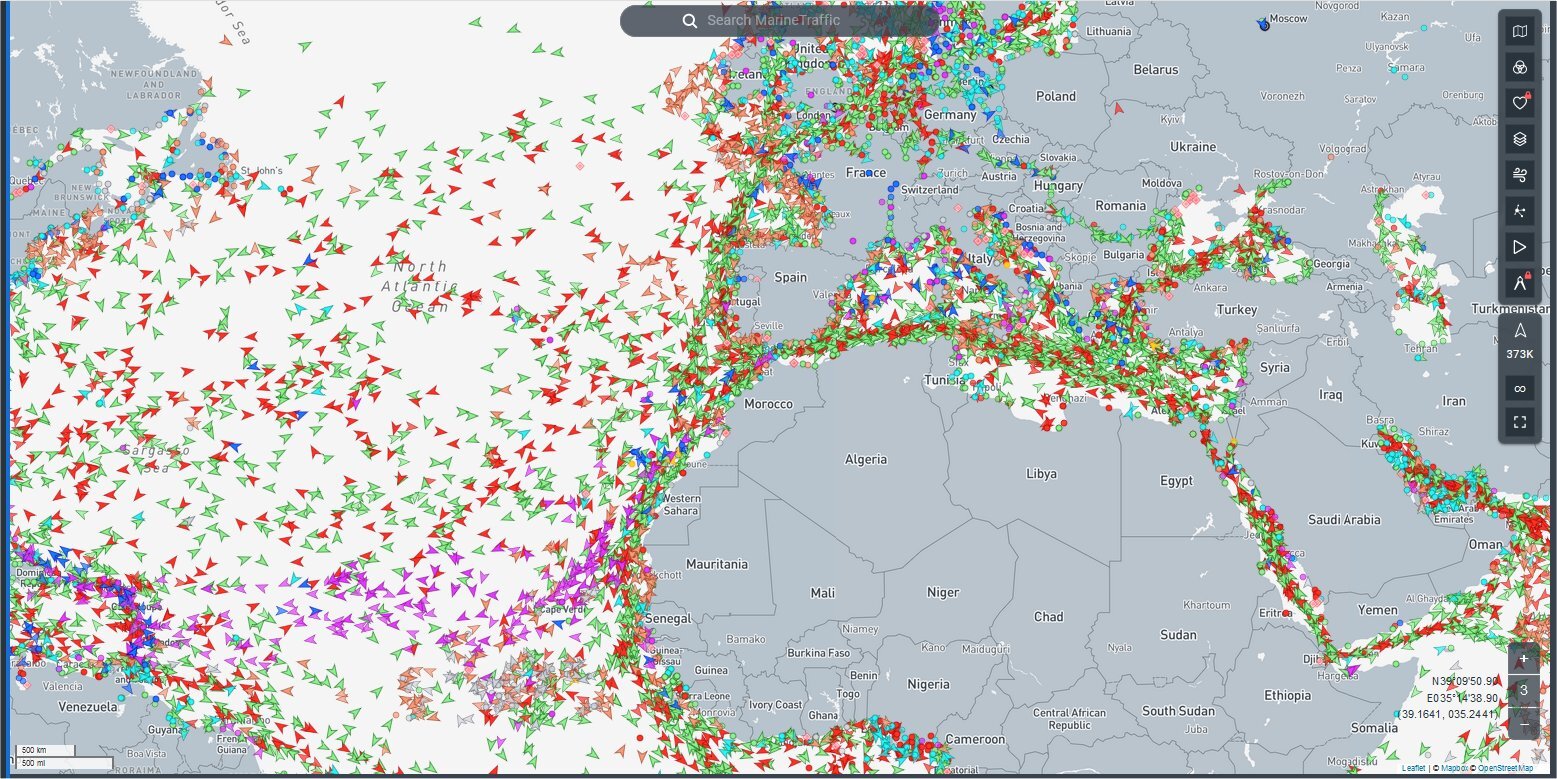
Task: Click the Libya country label
Action: pos(1041,474)
